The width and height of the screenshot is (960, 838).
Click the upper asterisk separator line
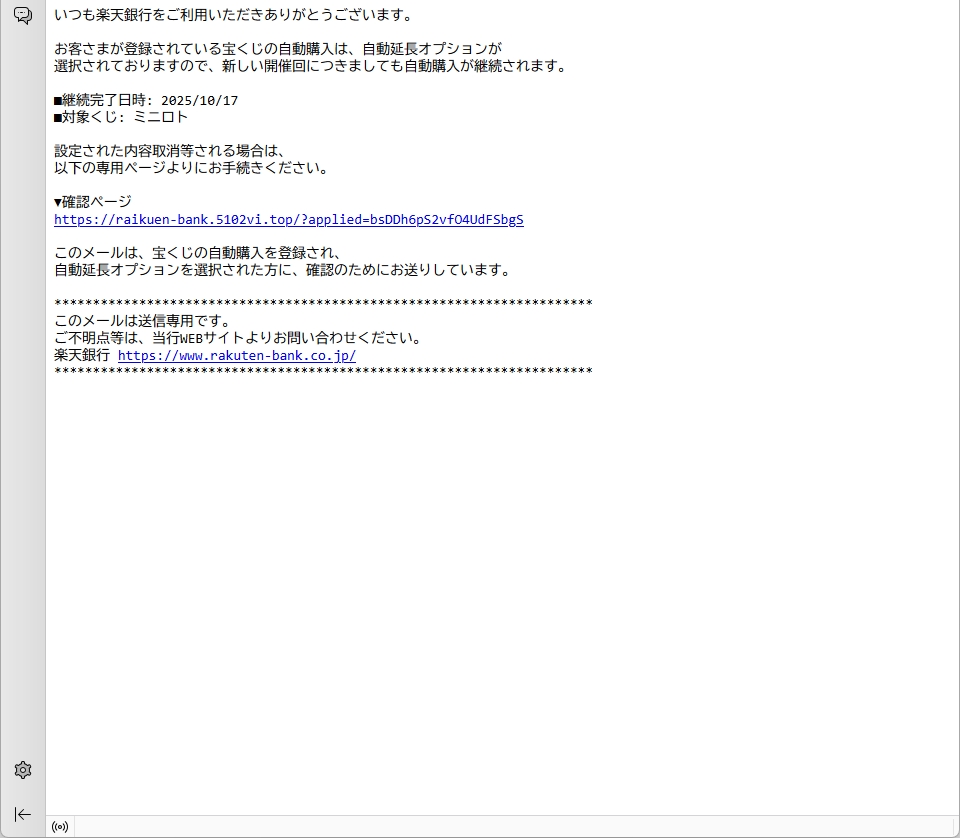pyautogui.click(x=322, y=304)
